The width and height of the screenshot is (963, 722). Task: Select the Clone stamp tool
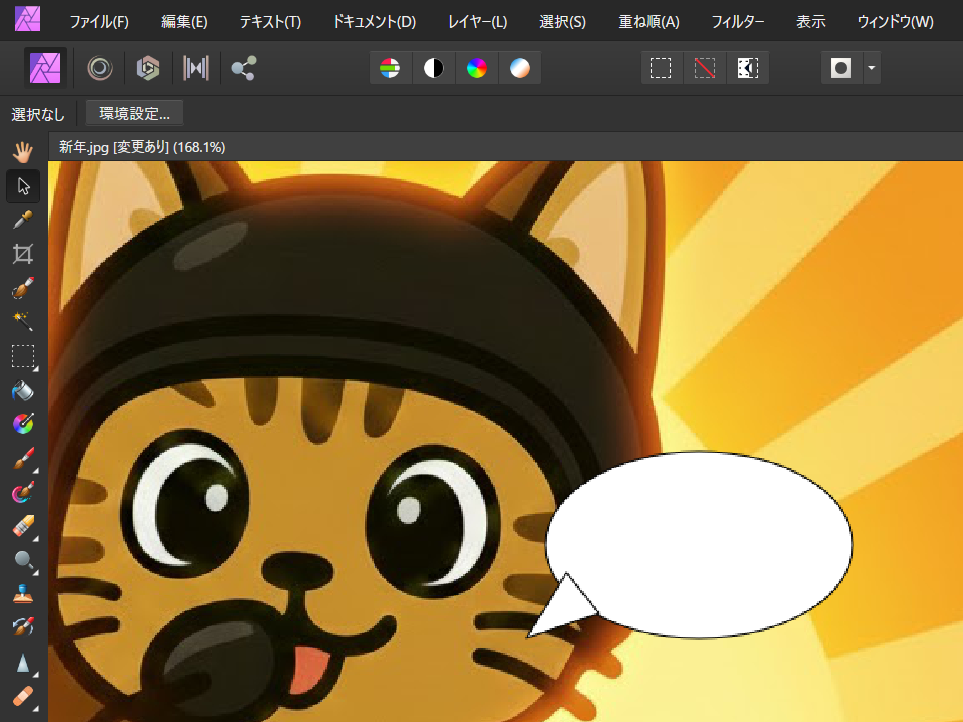coord(23,594)
